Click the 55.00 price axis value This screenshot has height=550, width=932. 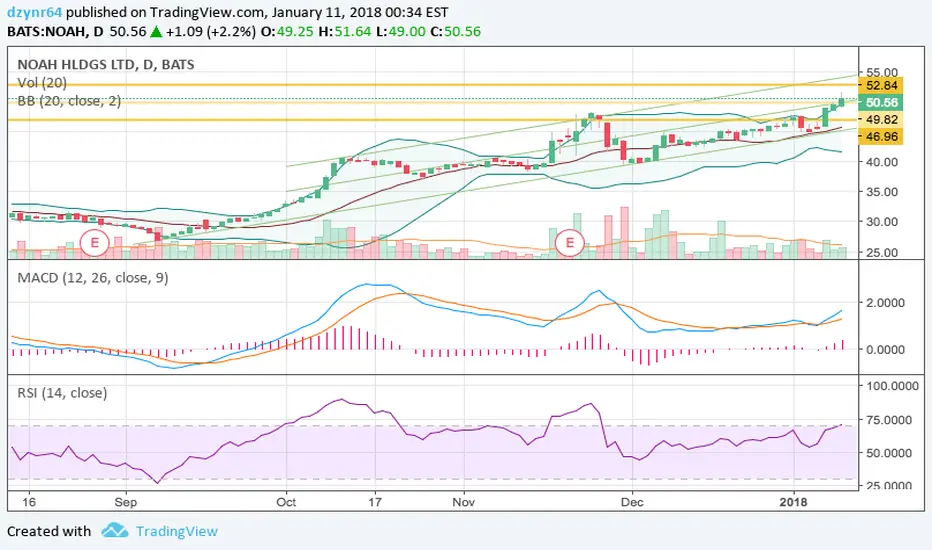pos(882,73)
